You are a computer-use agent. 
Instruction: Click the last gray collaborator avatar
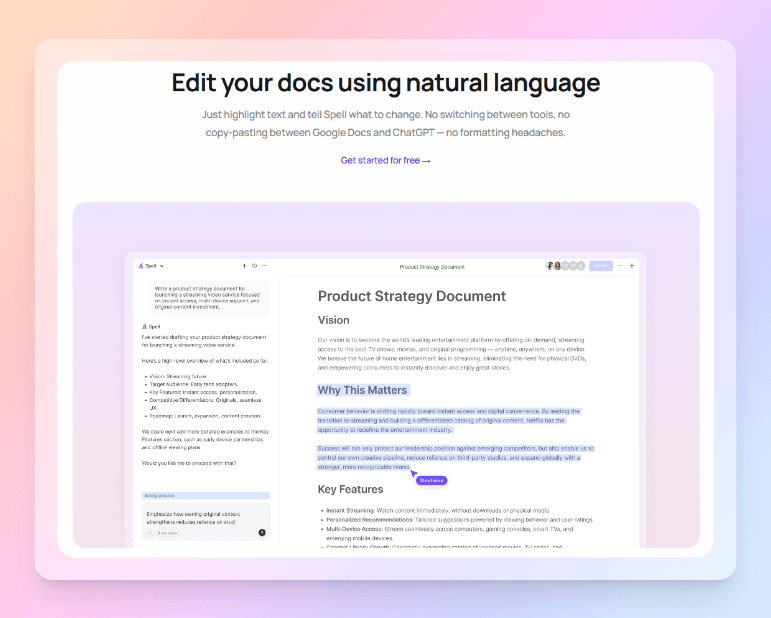pyautogui.click(x=581, y=266)
